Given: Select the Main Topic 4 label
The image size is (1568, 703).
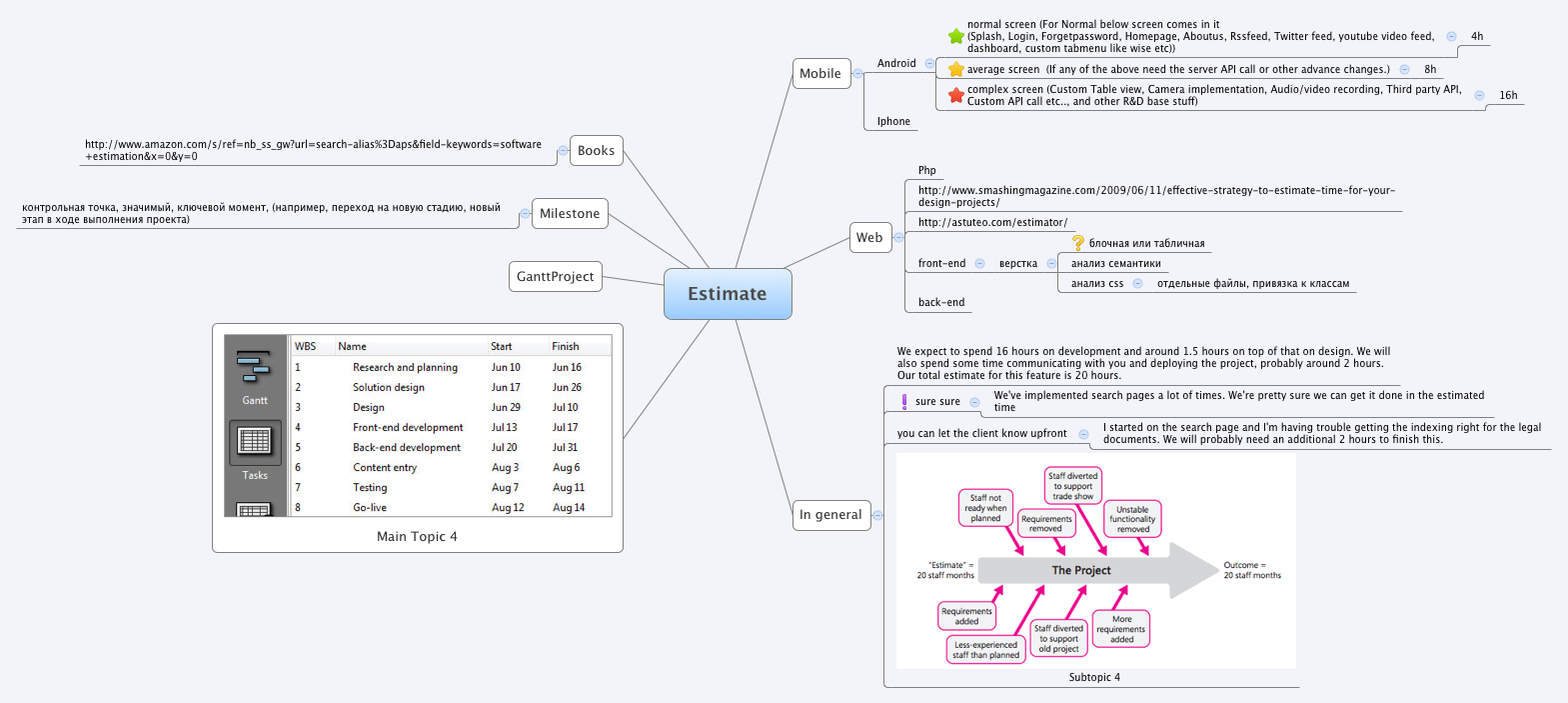Looking at the screenshot, I should click(417, 536).
